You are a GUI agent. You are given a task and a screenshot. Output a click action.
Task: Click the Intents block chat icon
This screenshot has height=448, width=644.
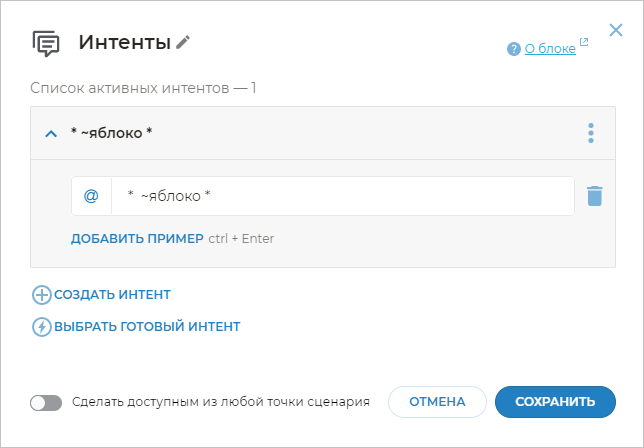coord(47,43)
